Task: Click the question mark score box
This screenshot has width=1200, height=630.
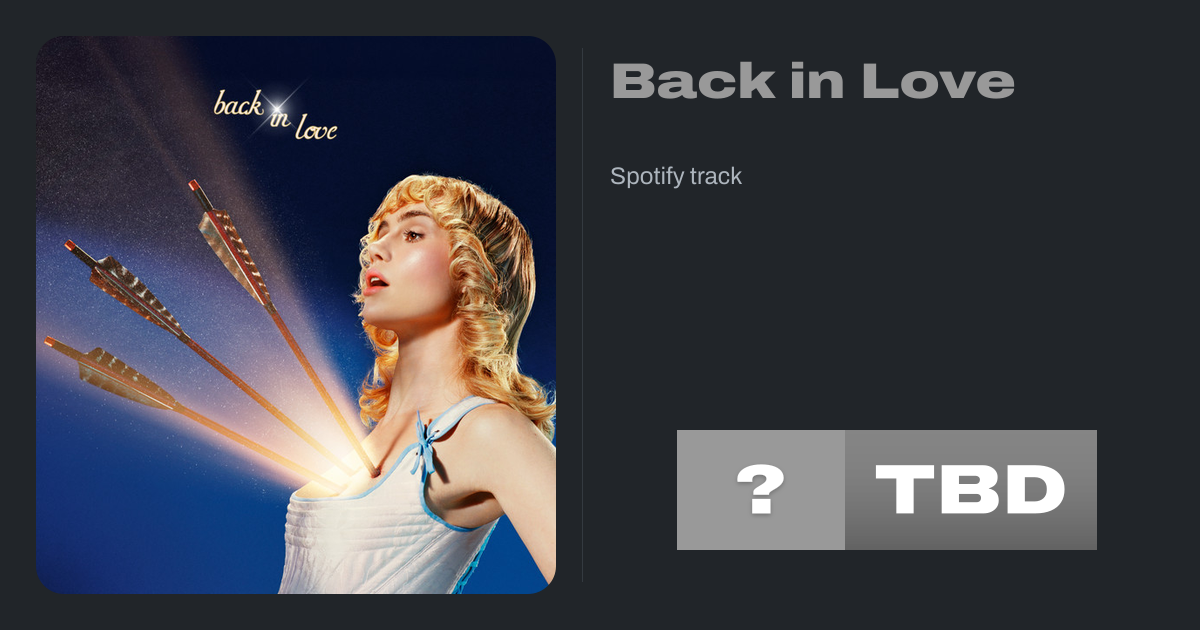Action: 761,490
